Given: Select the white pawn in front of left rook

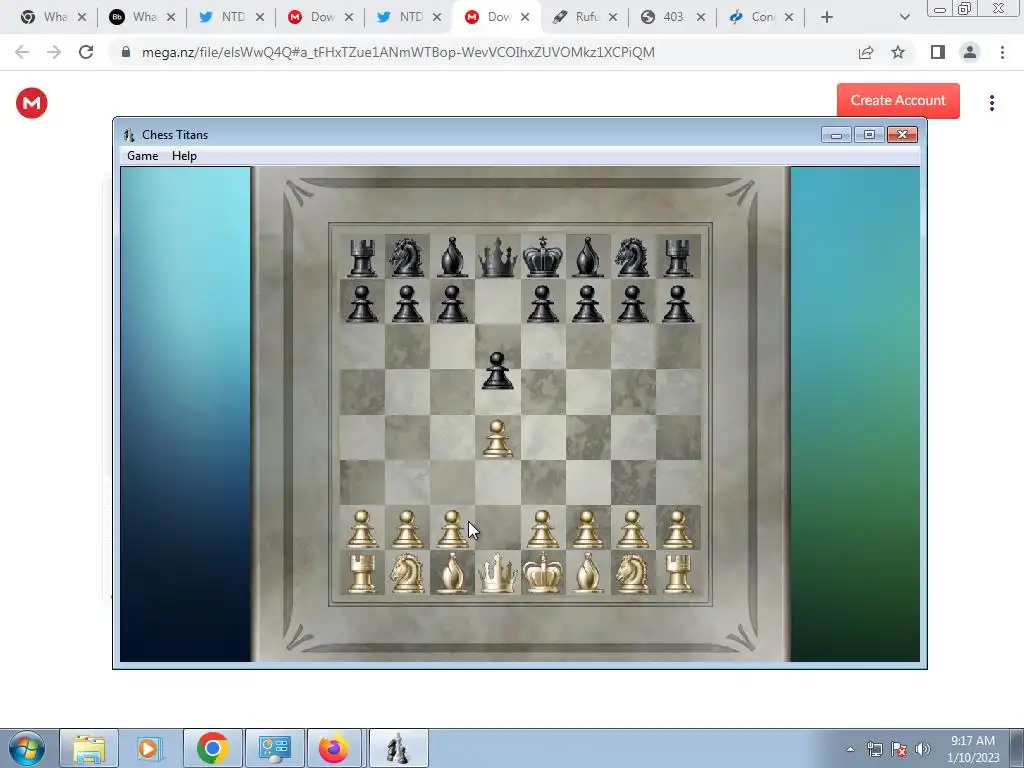Looking at the screenshot, I should 362,528.
